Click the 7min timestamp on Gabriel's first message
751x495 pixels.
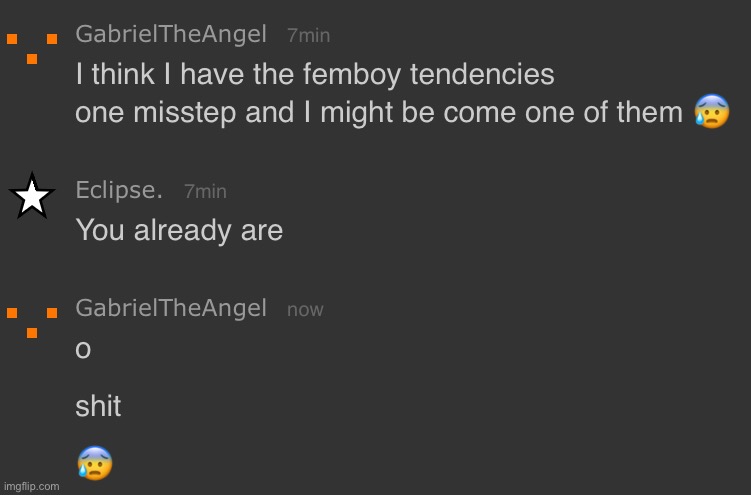pyautogui.click(x=308, y=35)
